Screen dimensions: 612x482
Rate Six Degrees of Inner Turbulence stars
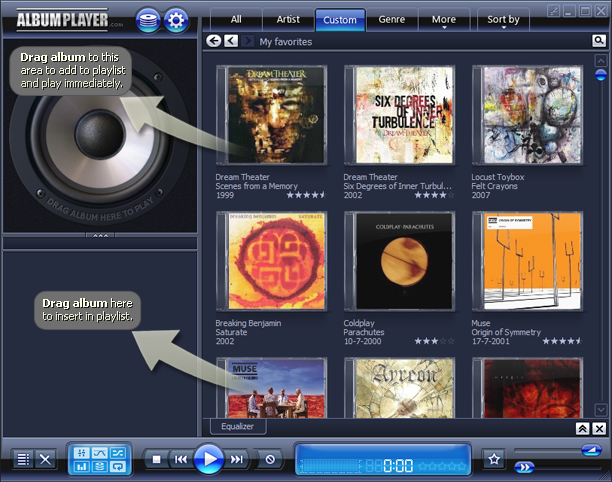(434, 195)
